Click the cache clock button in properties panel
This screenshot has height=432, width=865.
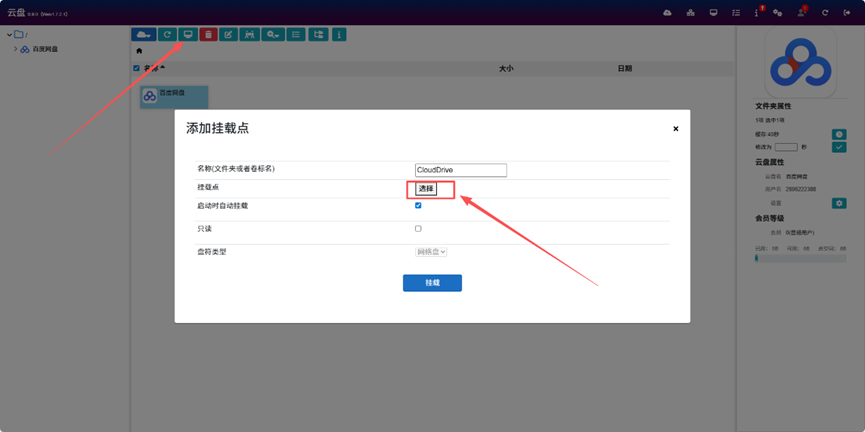tap(839, 134)
